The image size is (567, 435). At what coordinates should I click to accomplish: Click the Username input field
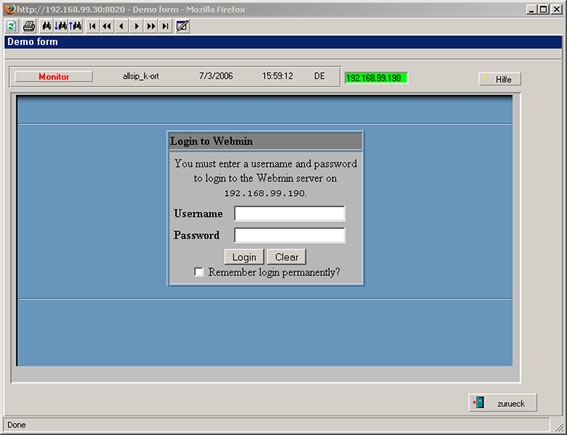pos(290,214)
